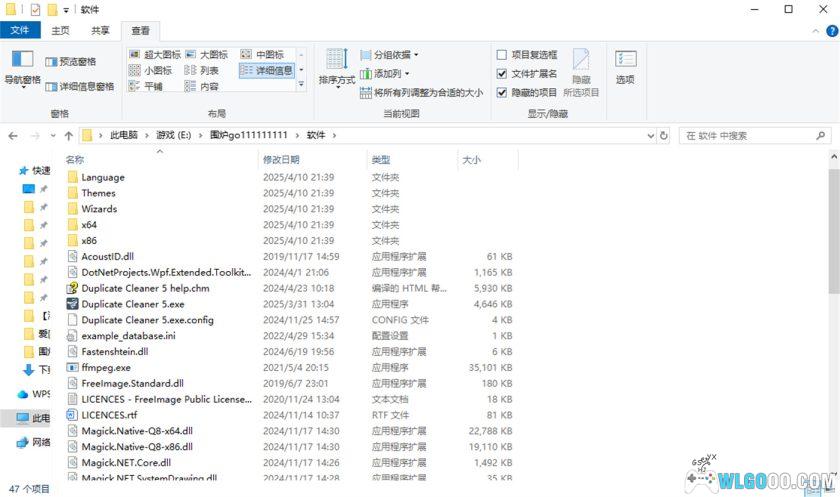Sort by the 大小 size column header
Viewport: 840px width, 497px height.
471,160
